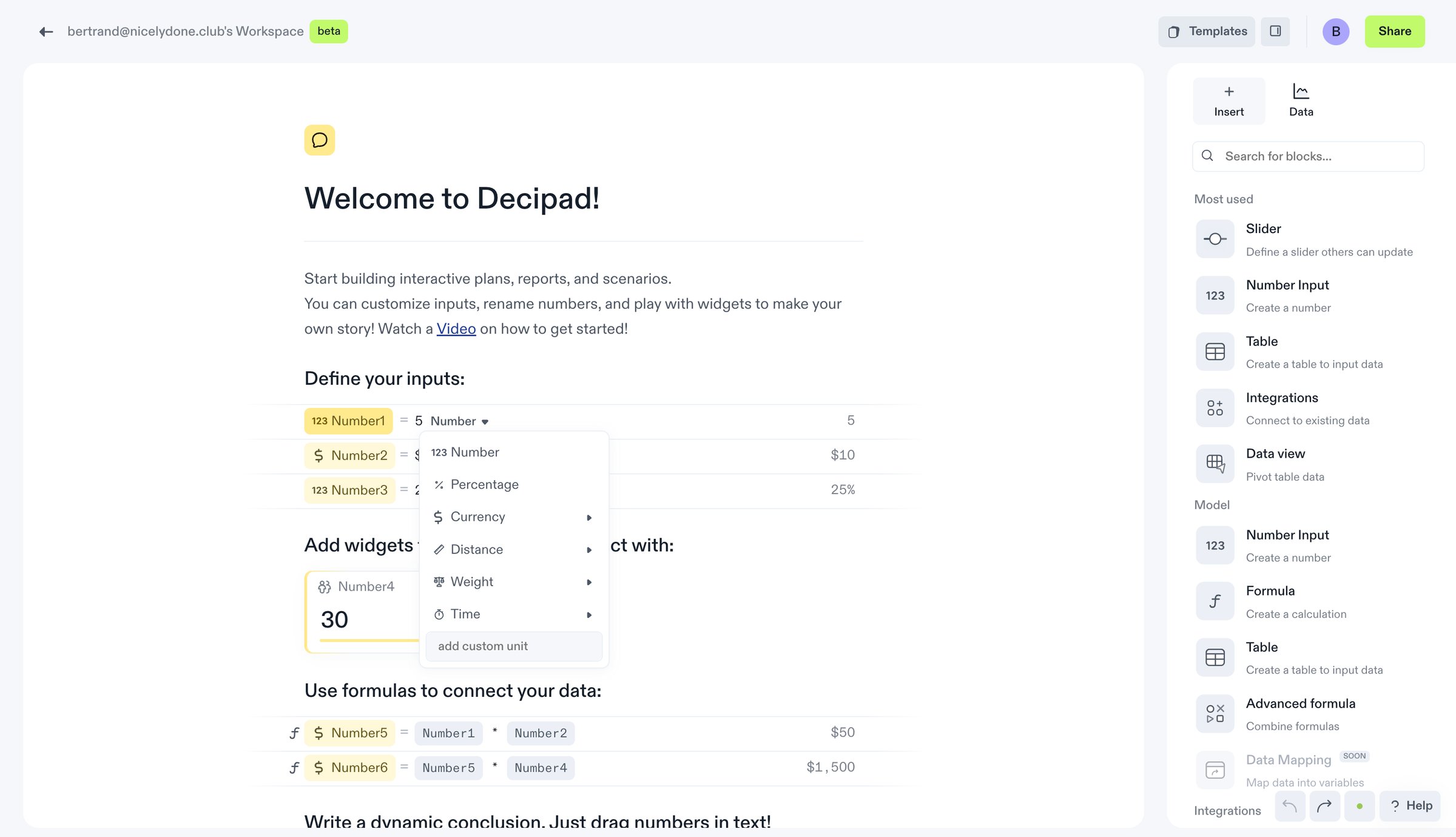Click the formula icon beside Number6

click(294, 768)
